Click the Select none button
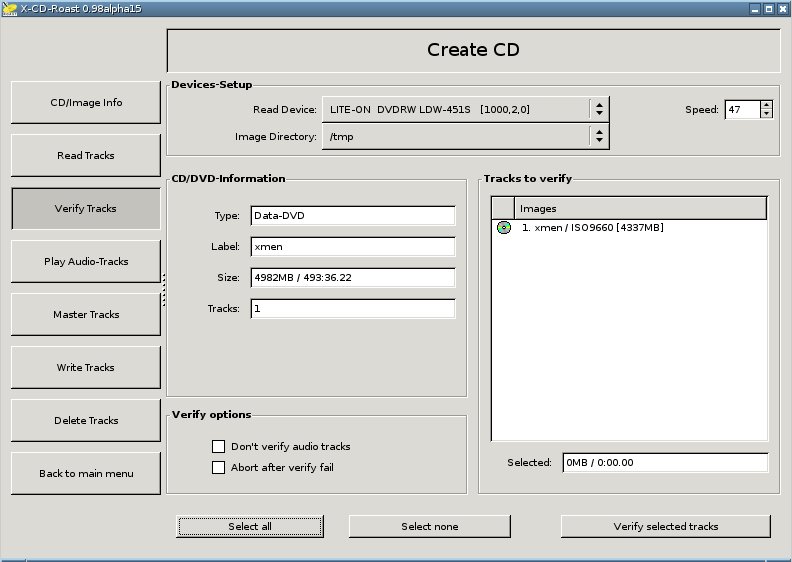This screenshot has height=562, width=792. pyautogui.click(x=430, y=527)
